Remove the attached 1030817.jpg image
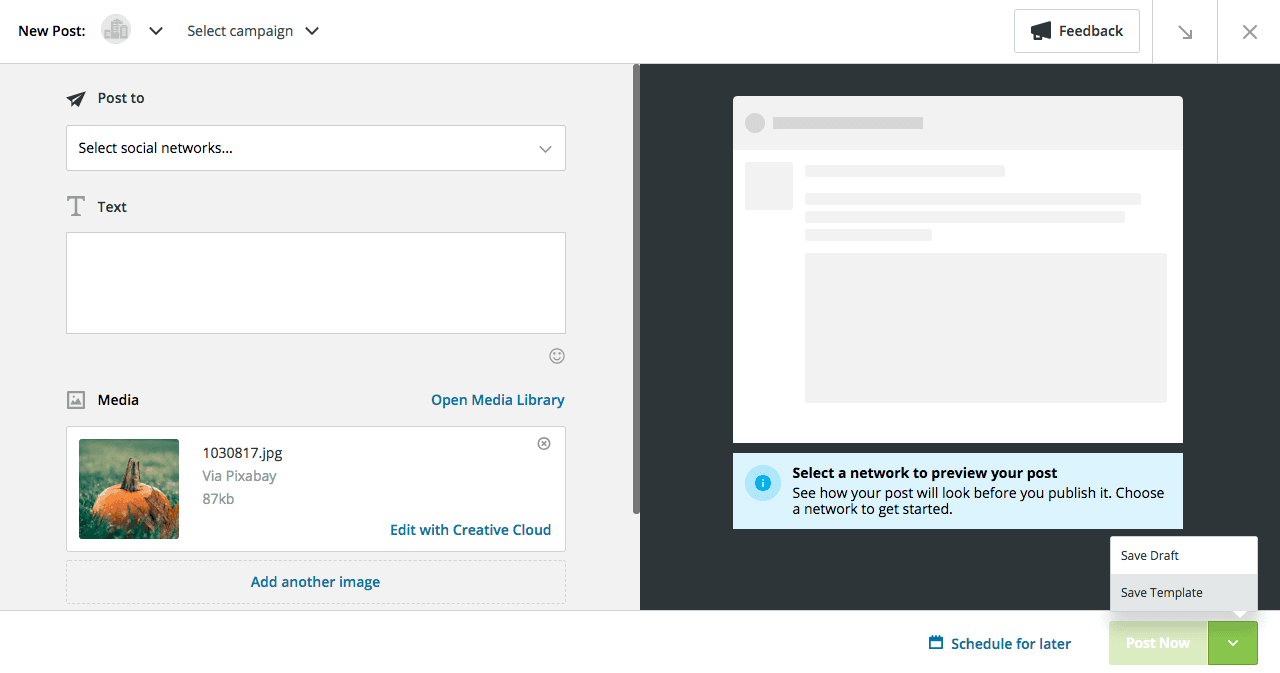 [x=543, y=443]
